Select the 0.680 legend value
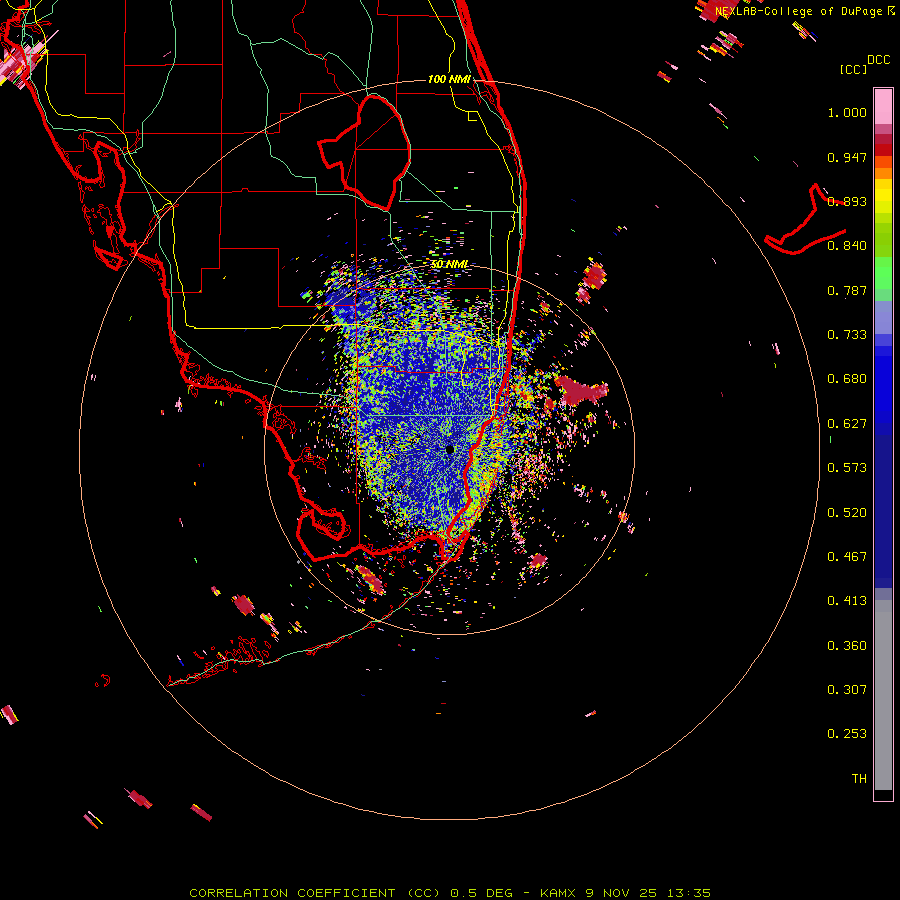900x900 pixels. 847,379
